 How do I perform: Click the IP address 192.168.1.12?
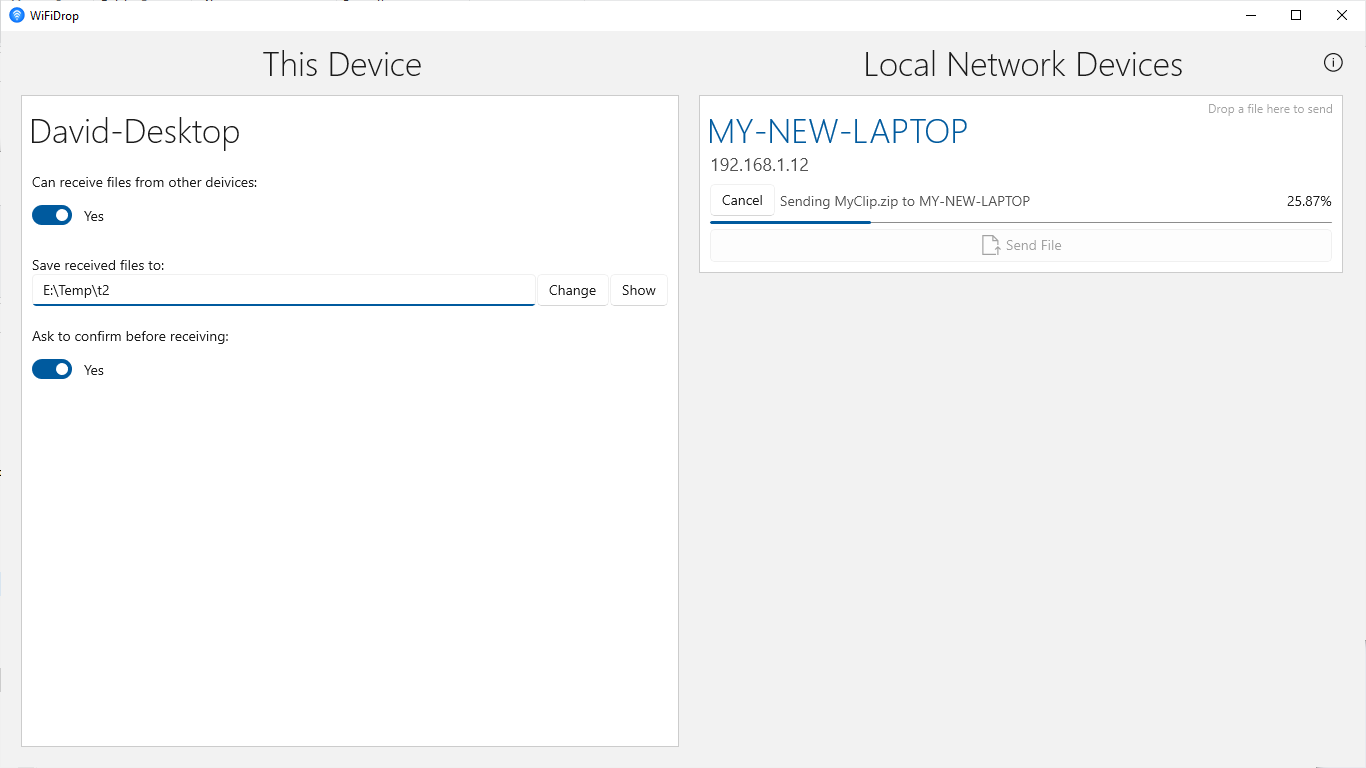point(759,165)
